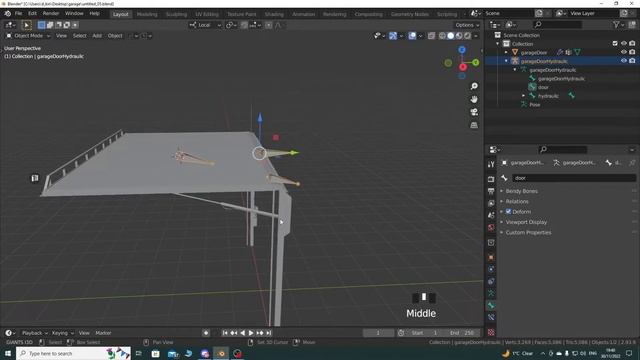Open the timeline Playback popover
Viewport: 640px width, 360px height.
(34, 333)
